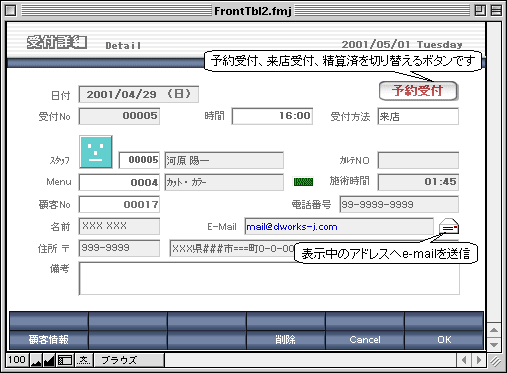Click the staff face portrait icon
Viewport: 507px width, 373px height.
(96, 152)
